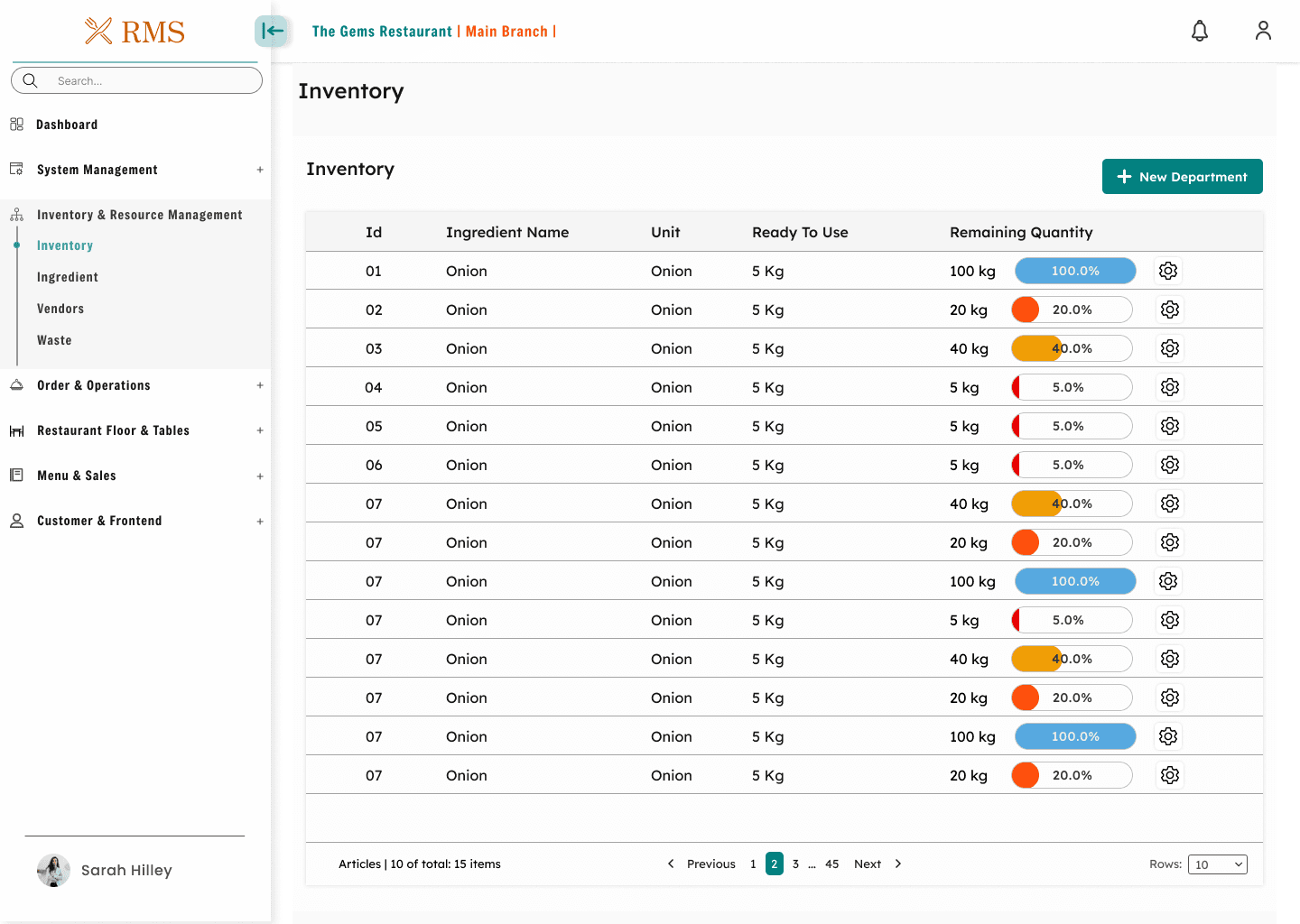Collapse the sidebar with the arrow button

(271, 31)
